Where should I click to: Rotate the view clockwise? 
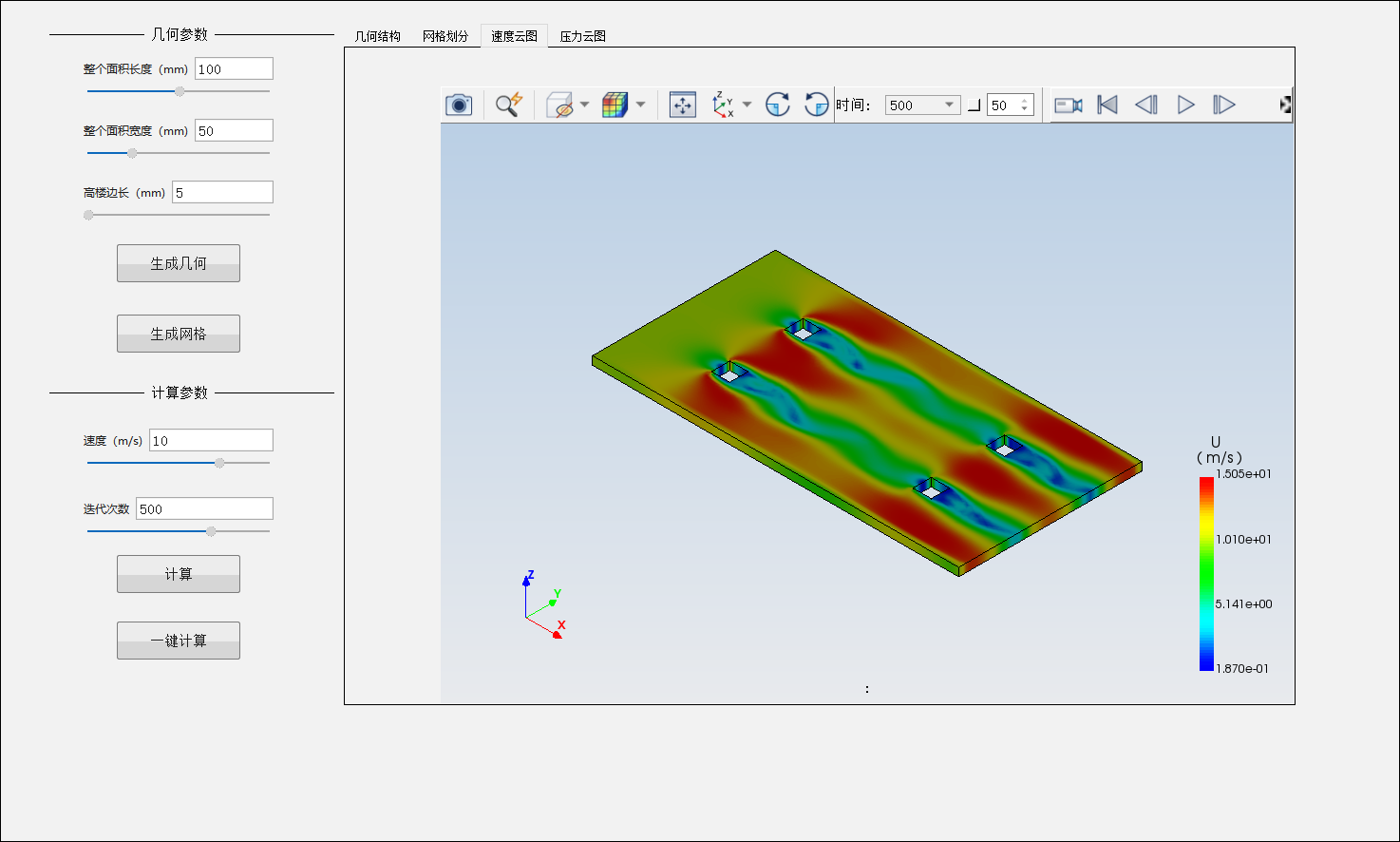778,105
